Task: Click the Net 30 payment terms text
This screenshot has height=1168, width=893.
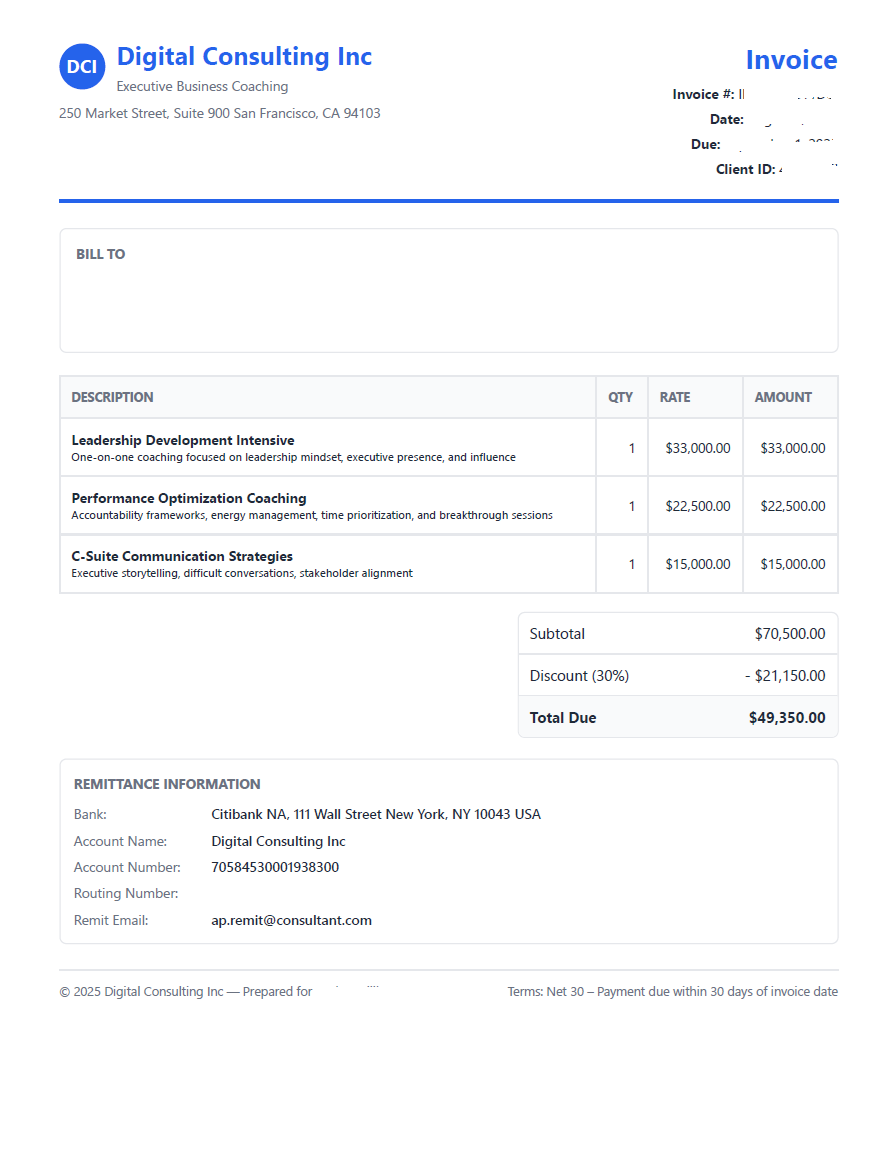Action: pyautogui.click(x=672, y=992)
